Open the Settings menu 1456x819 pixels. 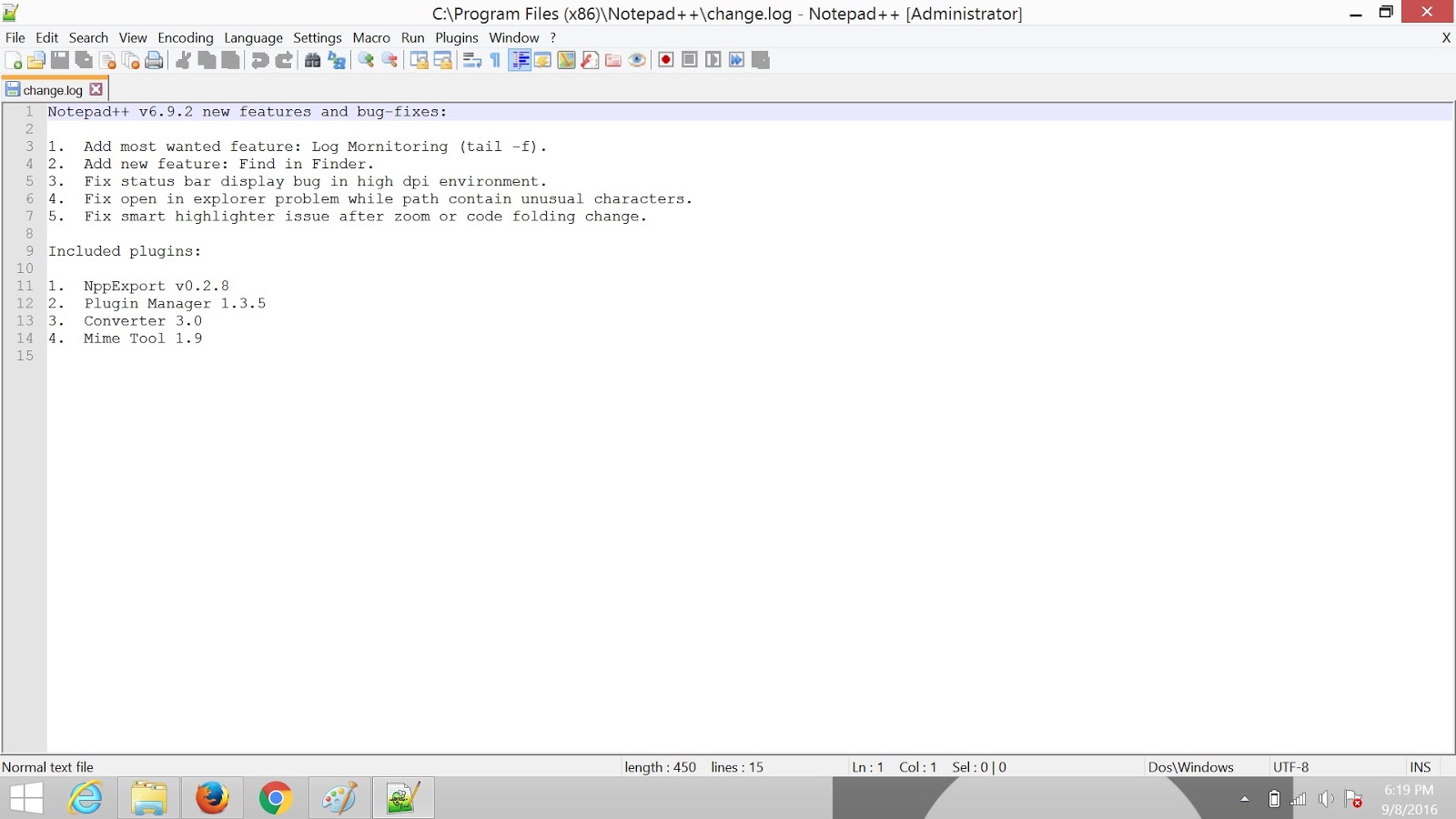pos(318,37)
